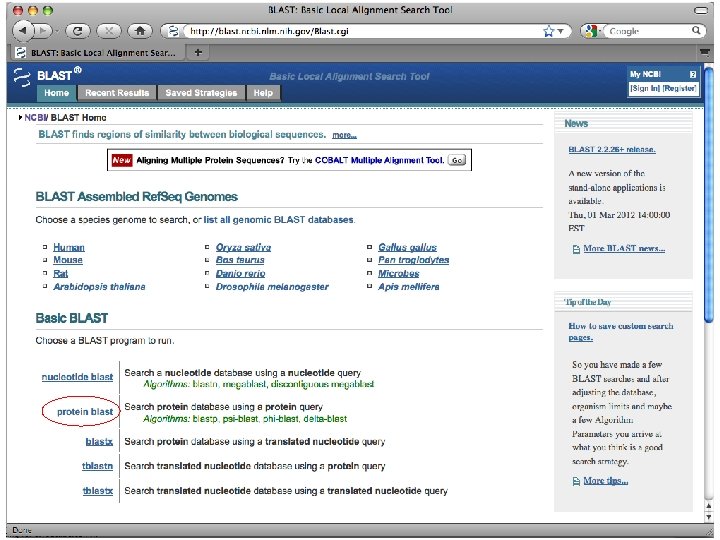Click the scrollbar down arrow
Viewport: 720px width, 540px height.
tap(709, 517)
